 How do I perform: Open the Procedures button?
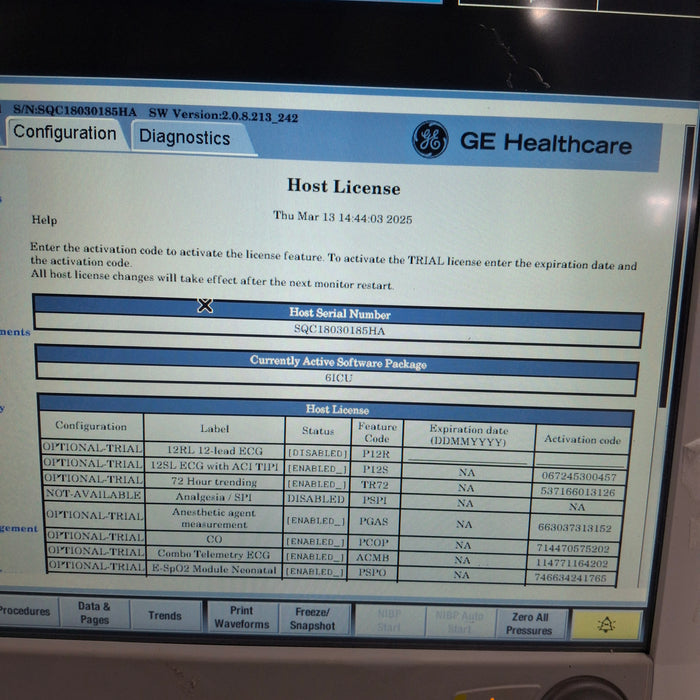[x=25, y=611]
